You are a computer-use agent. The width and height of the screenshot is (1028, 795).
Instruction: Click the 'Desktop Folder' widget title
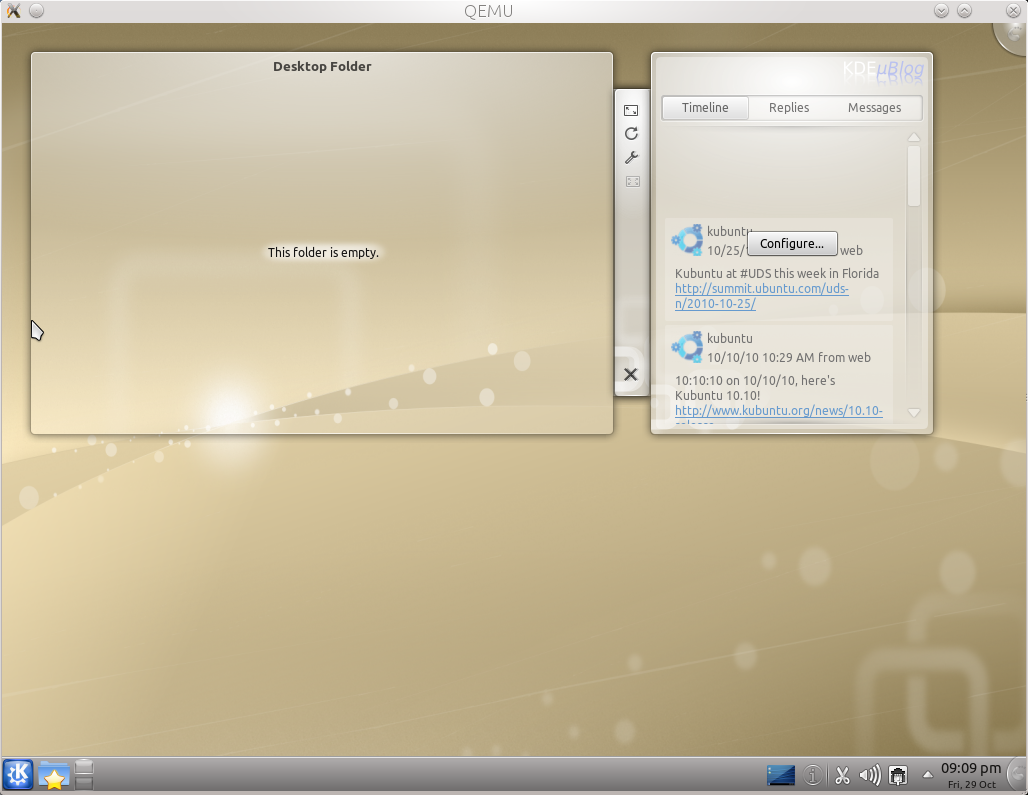click(x=322, y=66)
